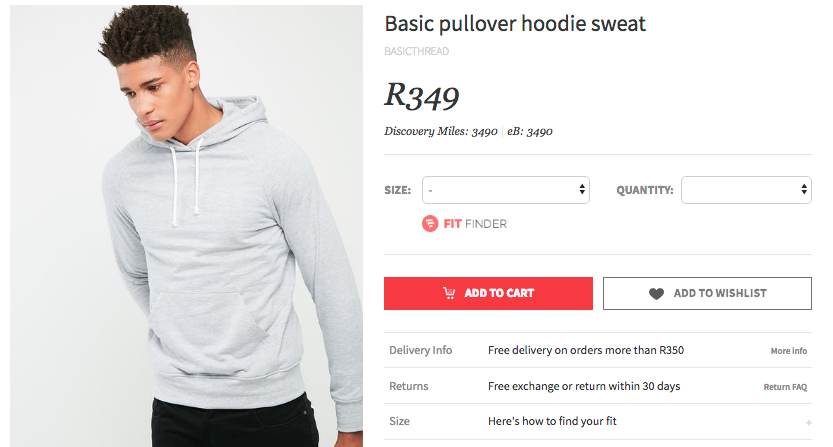Open the More Info delivery link

(788, 351)
